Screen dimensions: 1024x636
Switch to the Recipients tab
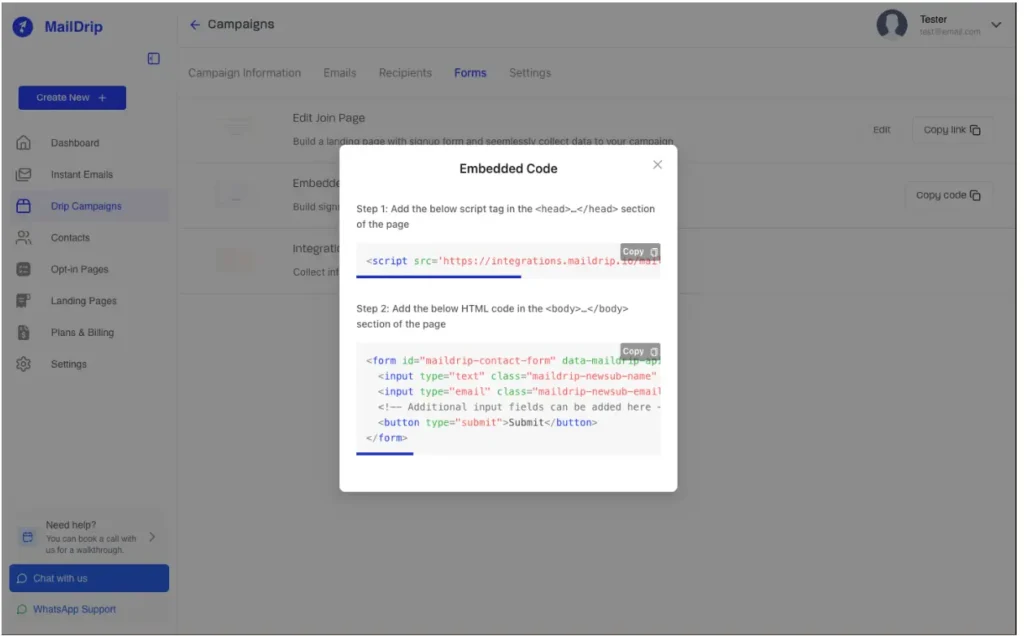[405, 73]
